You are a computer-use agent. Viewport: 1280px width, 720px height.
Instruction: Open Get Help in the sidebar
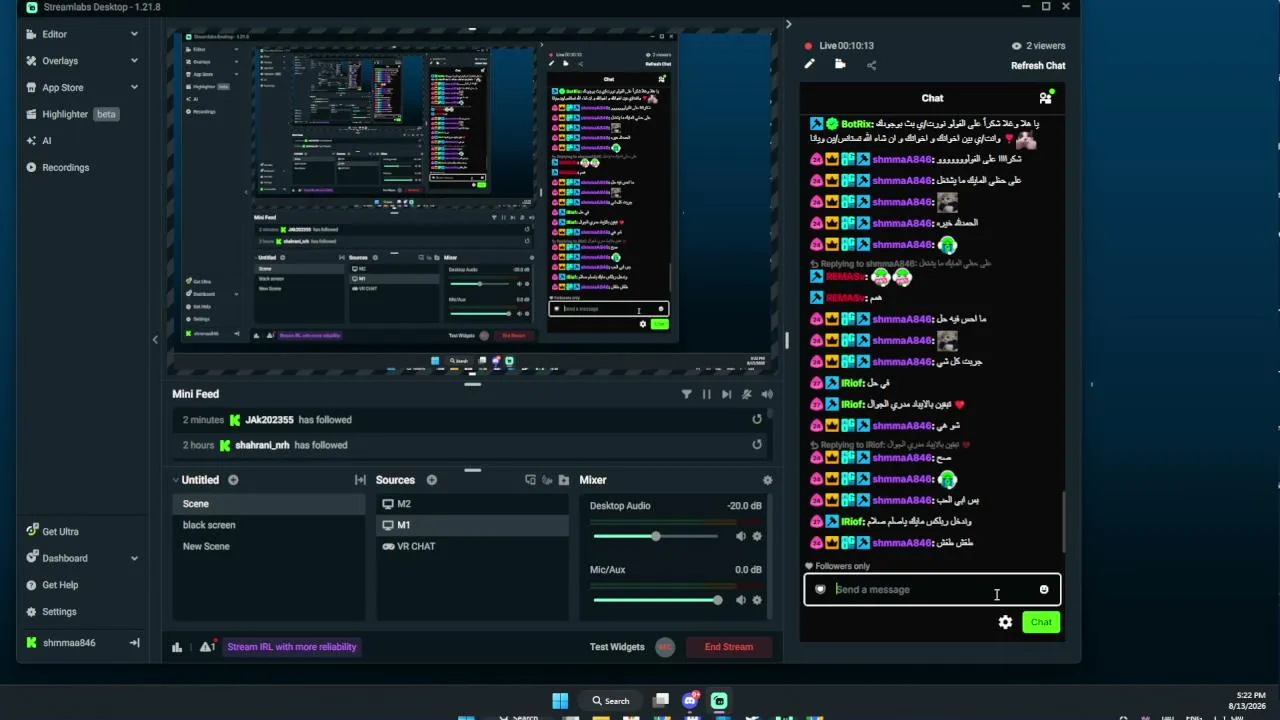(59, 585)
